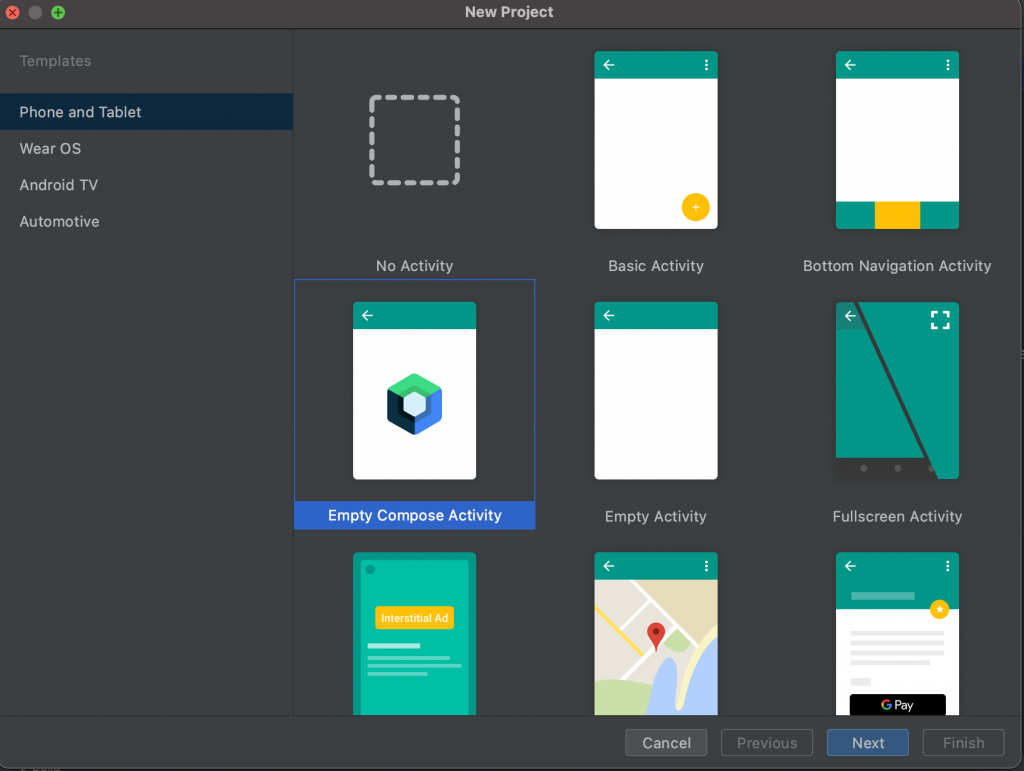Close the New Project dialog with red button
The image size is (1024, 771).
[x=12, y=12]
